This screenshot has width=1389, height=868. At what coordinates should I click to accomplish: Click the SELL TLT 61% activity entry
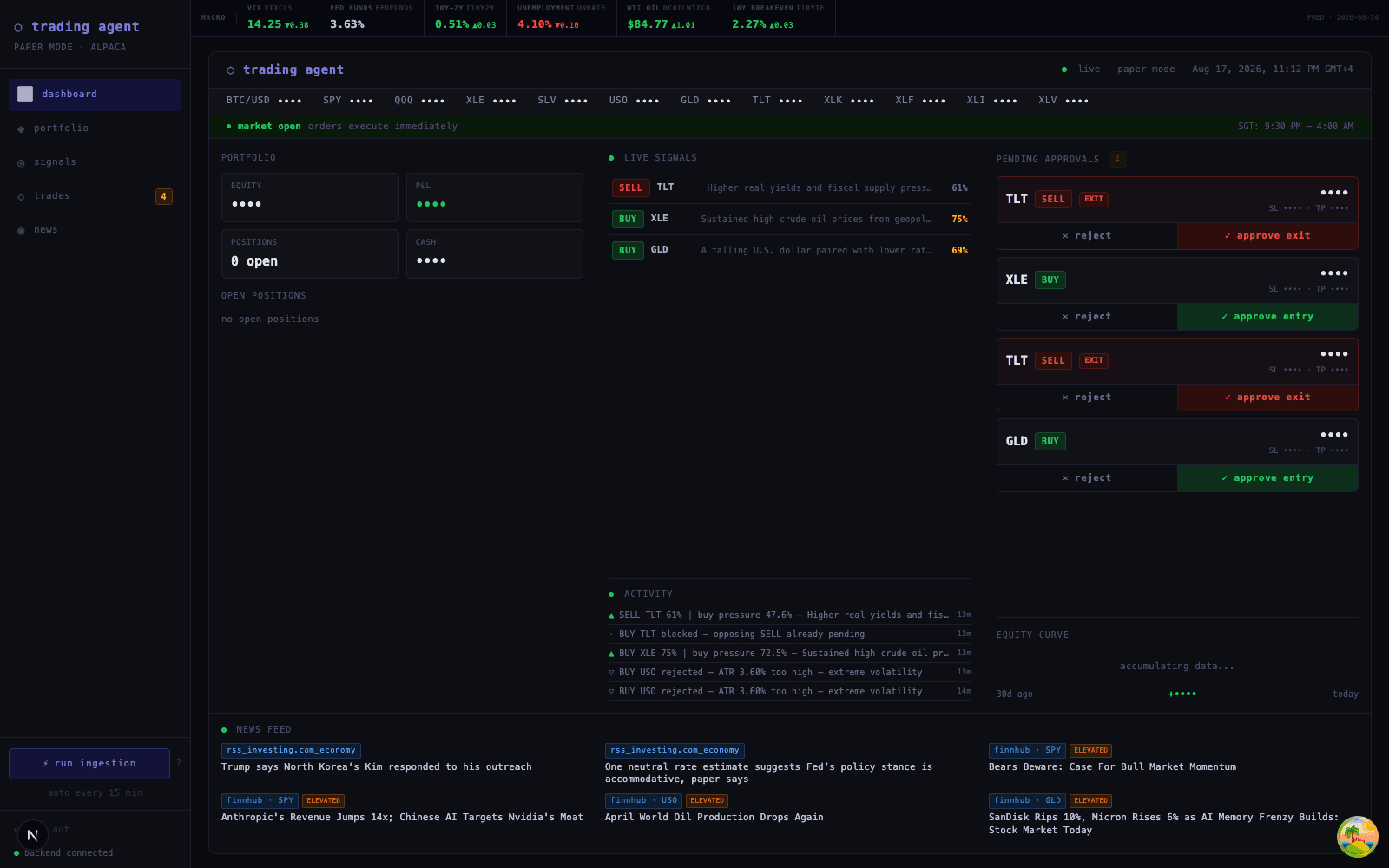790,615
